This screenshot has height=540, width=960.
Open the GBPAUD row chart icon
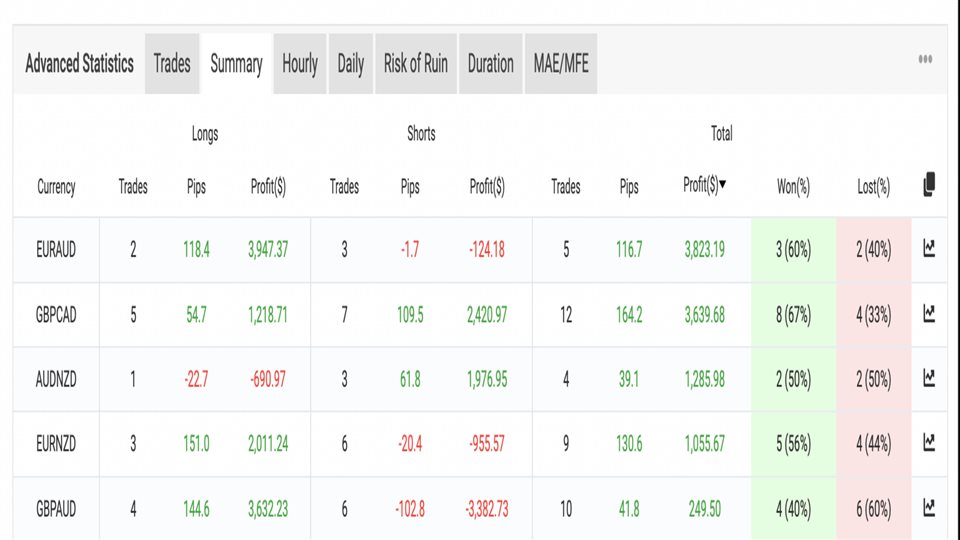tap(929, 507)
